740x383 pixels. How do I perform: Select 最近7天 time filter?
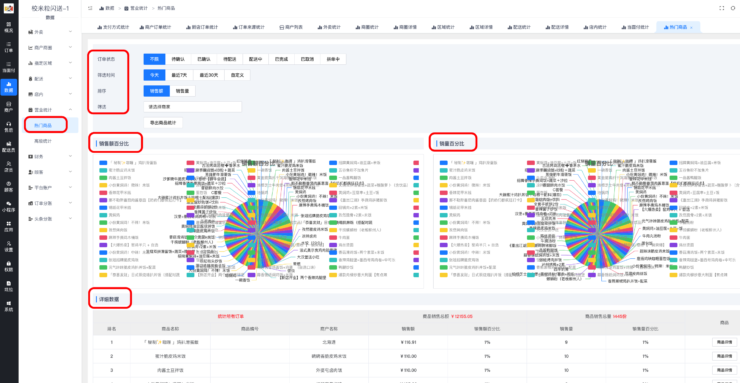[x=179, y=75]
